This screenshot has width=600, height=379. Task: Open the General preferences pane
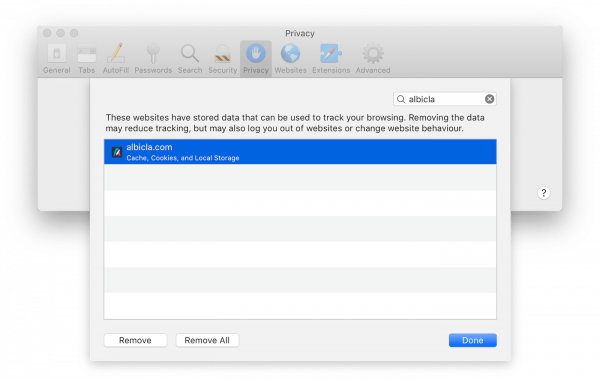57,59
